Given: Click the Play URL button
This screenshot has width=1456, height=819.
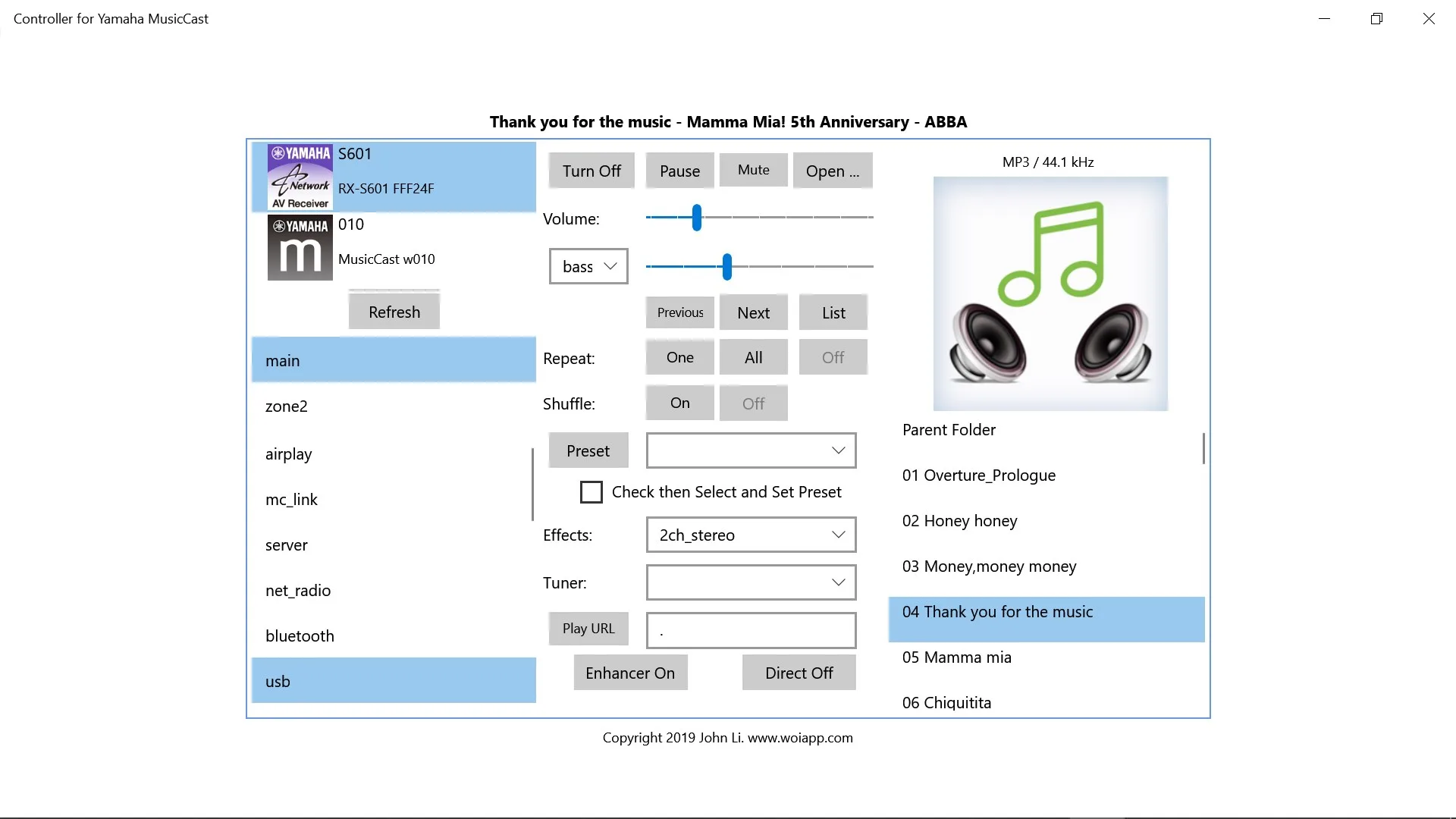Looking at the screenshot, I should click(x=588, y=629).
